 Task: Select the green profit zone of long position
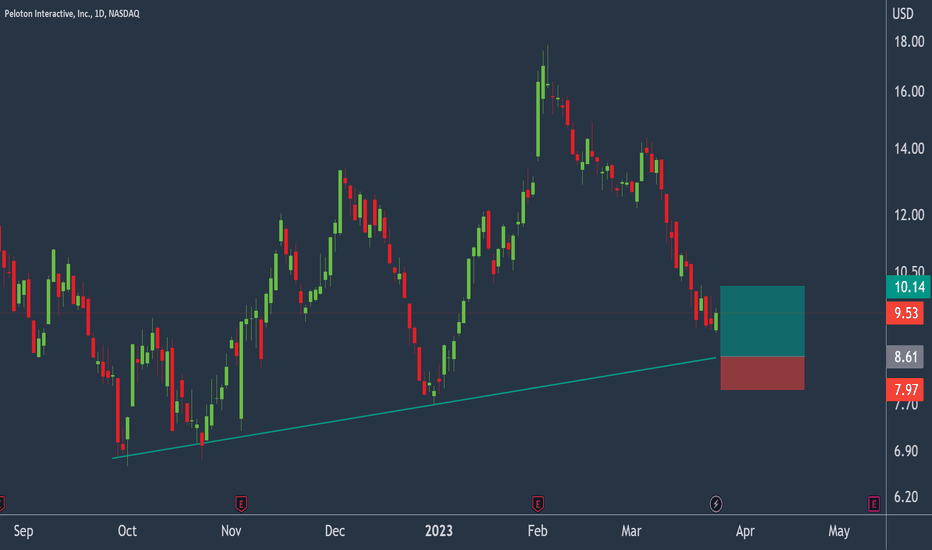[763, 321]
